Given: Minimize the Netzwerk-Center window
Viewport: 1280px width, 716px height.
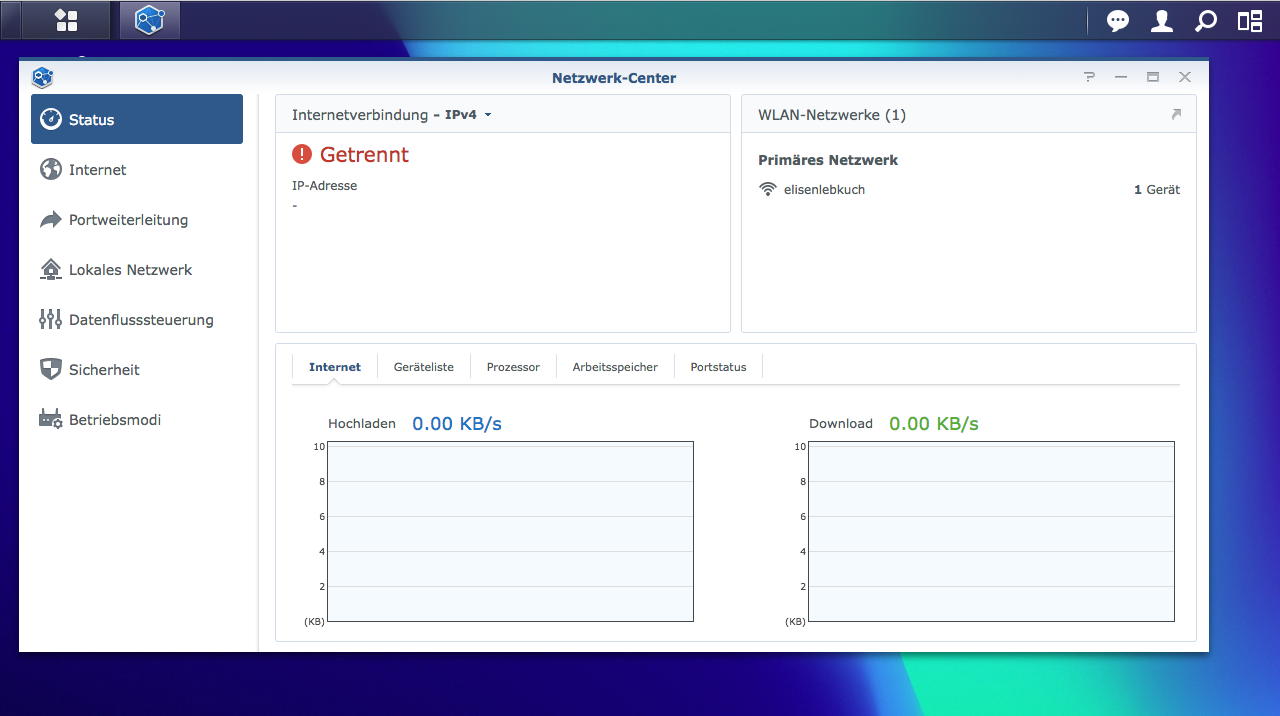Looking at the screenshot, I should [1121, 77].
